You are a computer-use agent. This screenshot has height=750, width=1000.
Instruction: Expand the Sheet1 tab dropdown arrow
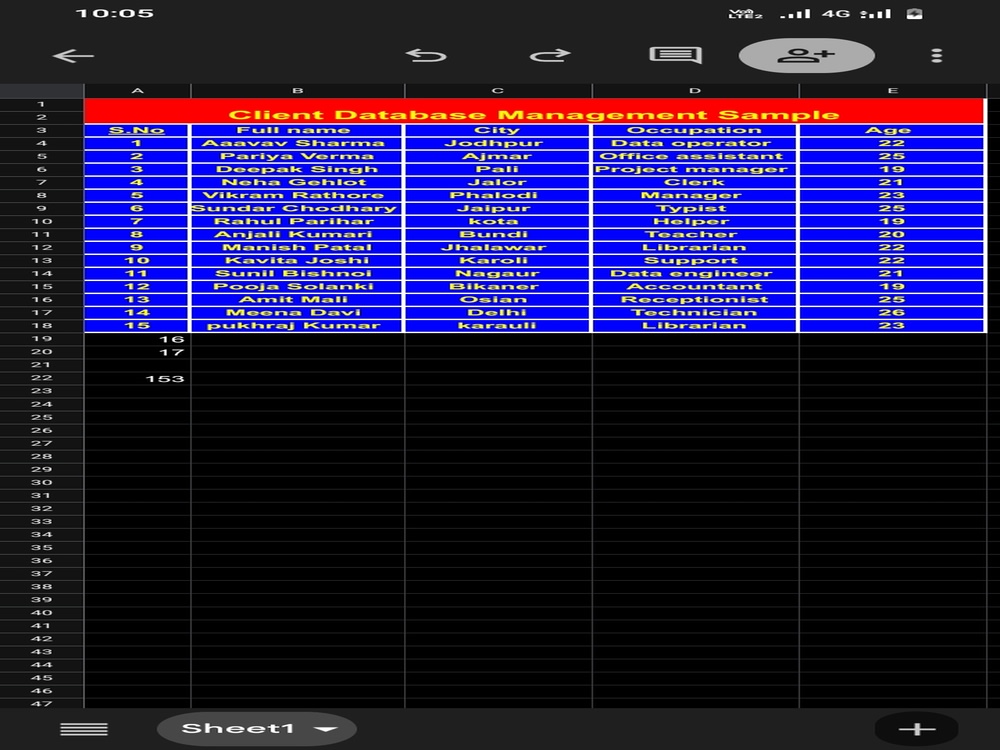[326, 730]
